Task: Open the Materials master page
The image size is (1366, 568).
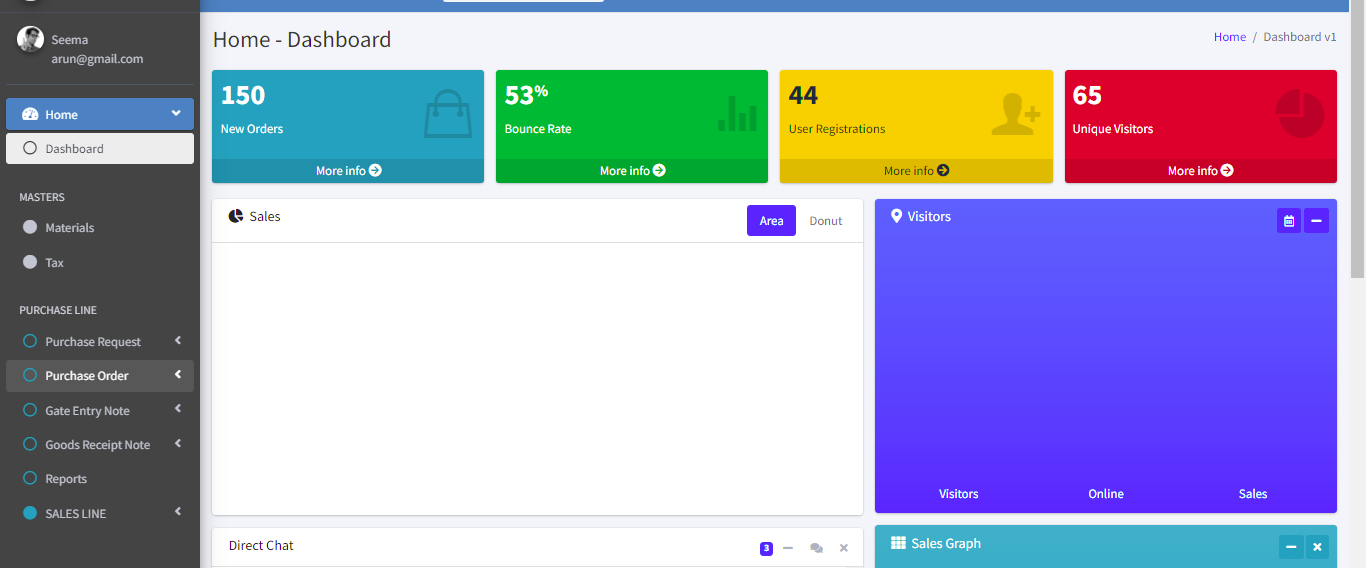Action: [x=69, y=228]
